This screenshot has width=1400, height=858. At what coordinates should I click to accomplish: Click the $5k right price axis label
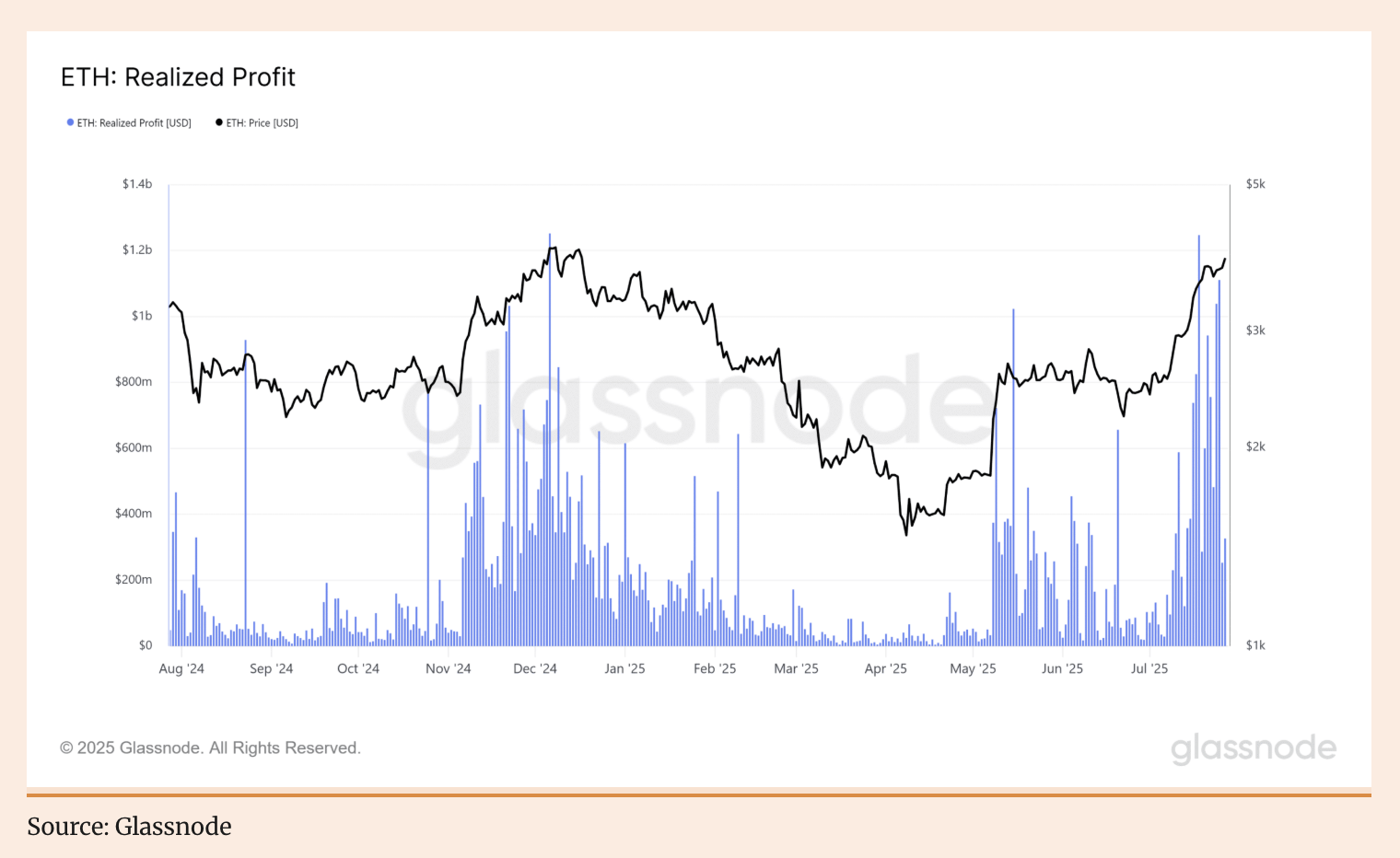coord(1255,184)
